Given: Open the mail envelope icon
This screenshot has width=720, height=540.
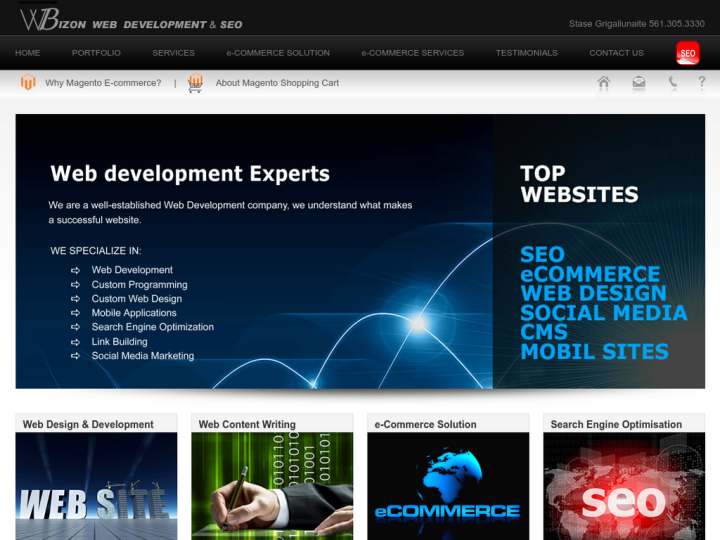Looking at the screenshot, I should pyautogui.click(x=638, y=83).
